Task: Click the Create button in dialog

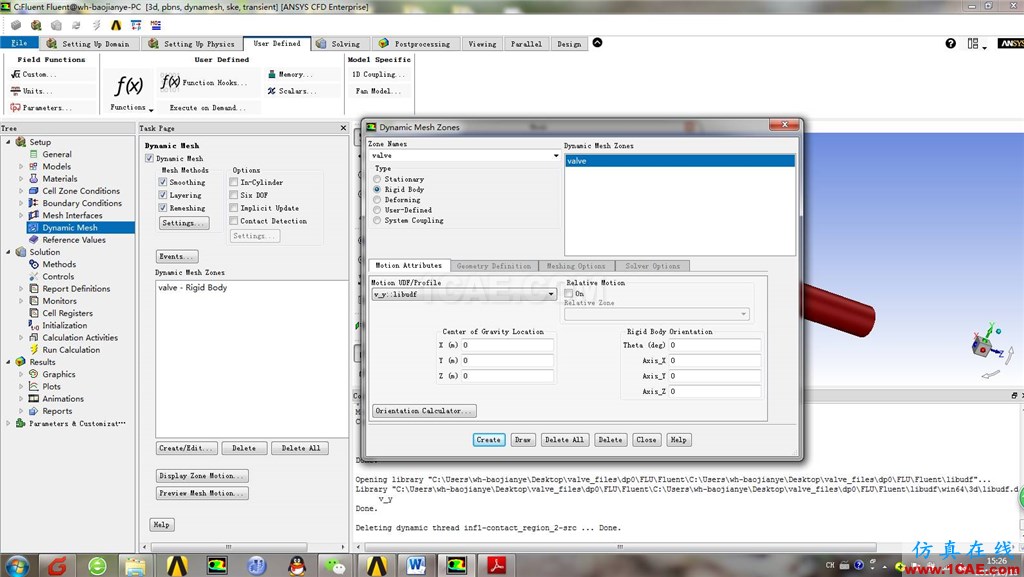Action: (488, 440)
